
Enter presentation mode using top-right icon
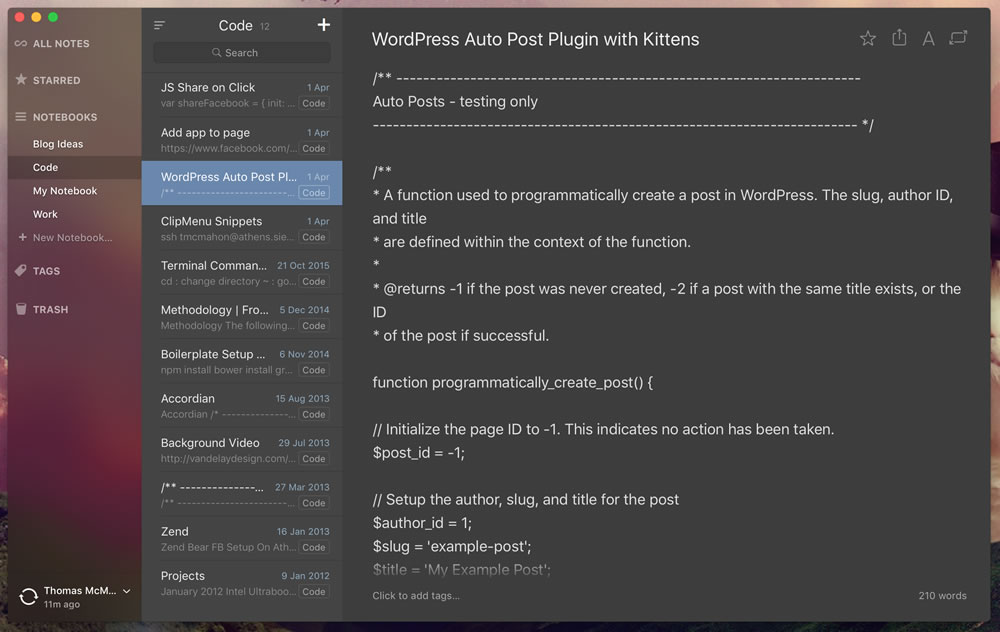point(958,38)
